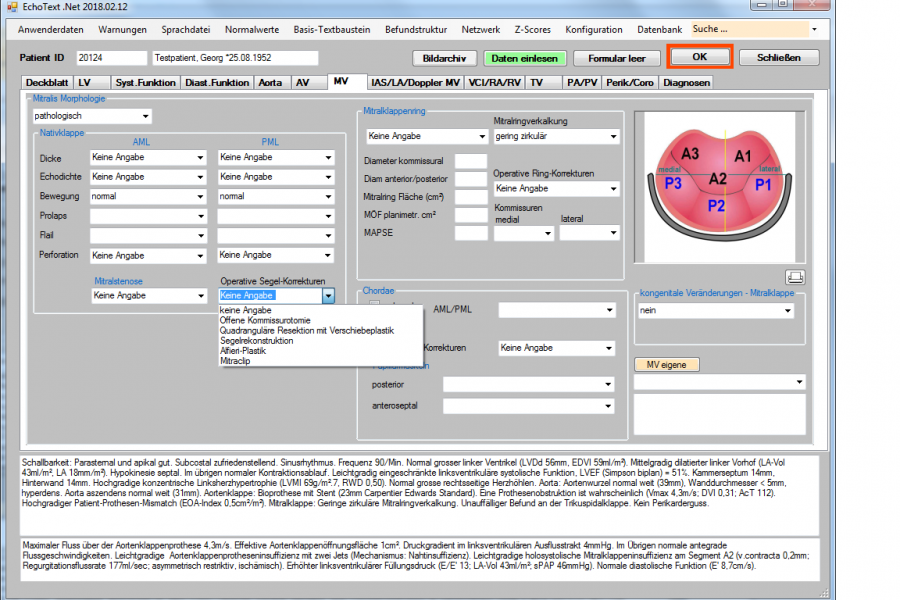The image size is (900, 600).
Task: Open the IAS/LA/Doppler MV tab
Action: pos(415,83)
